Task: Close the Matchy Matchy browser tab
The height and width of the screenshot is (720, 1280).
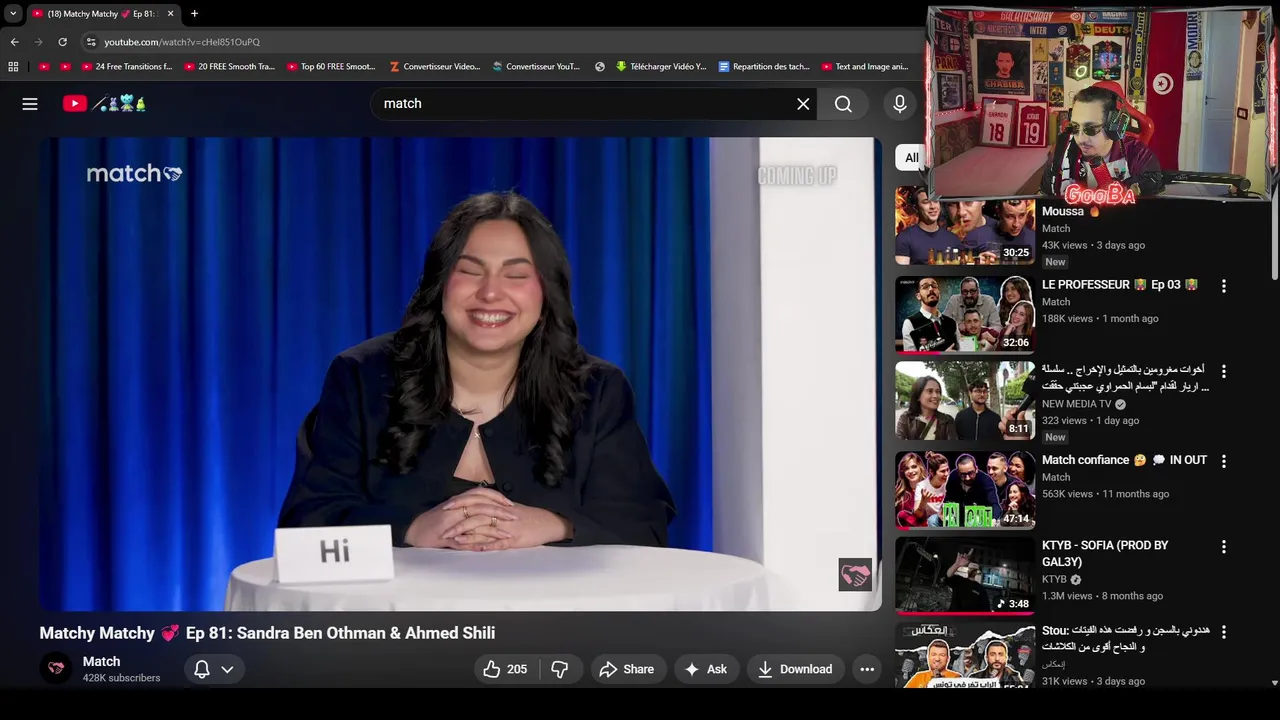Action: tap(170, 14)
